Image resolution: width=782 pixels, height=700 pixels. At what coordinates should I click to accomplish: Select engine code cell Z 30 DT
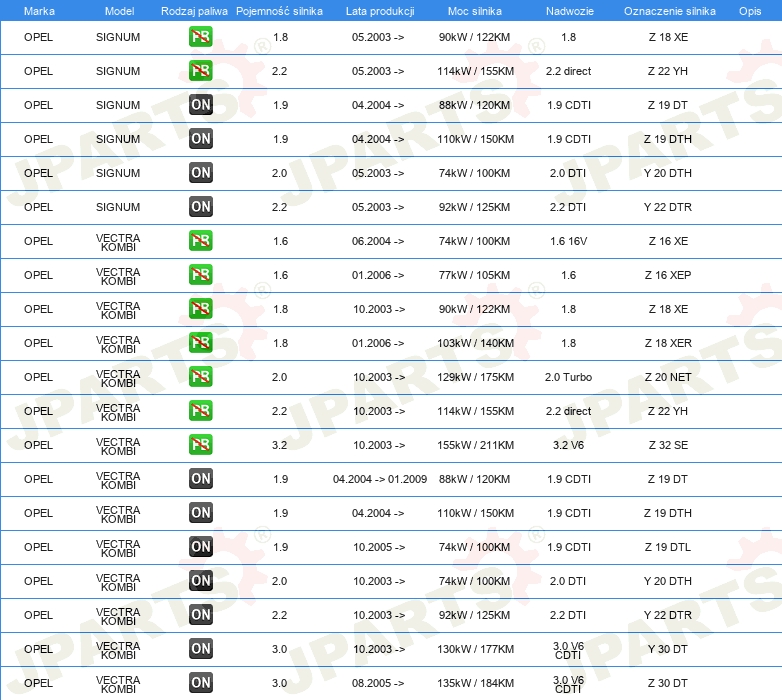tap(668, 683)
